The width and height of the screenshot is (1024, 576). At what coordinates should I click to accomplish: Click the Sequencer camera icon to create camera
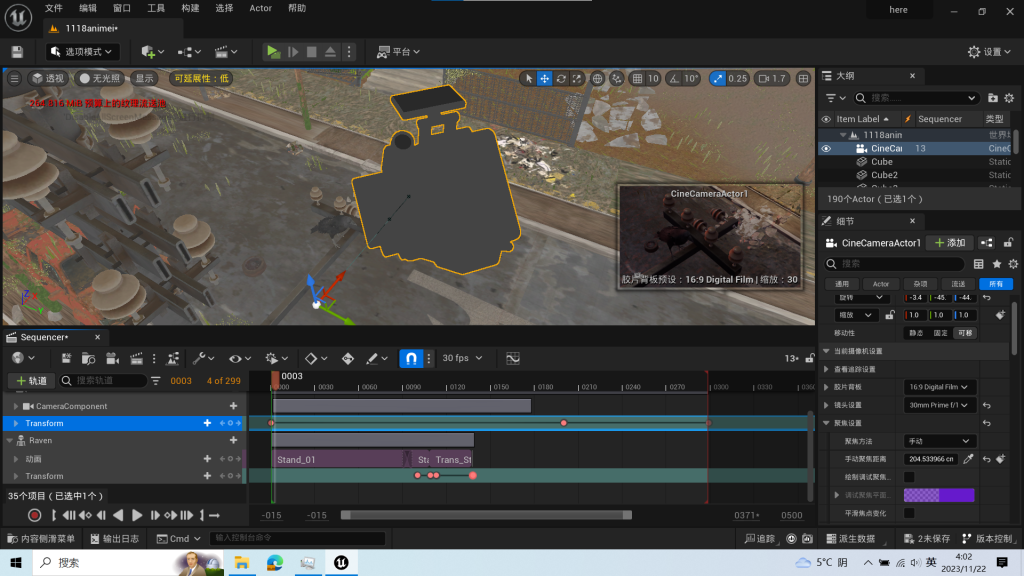[x=112, y=358]
